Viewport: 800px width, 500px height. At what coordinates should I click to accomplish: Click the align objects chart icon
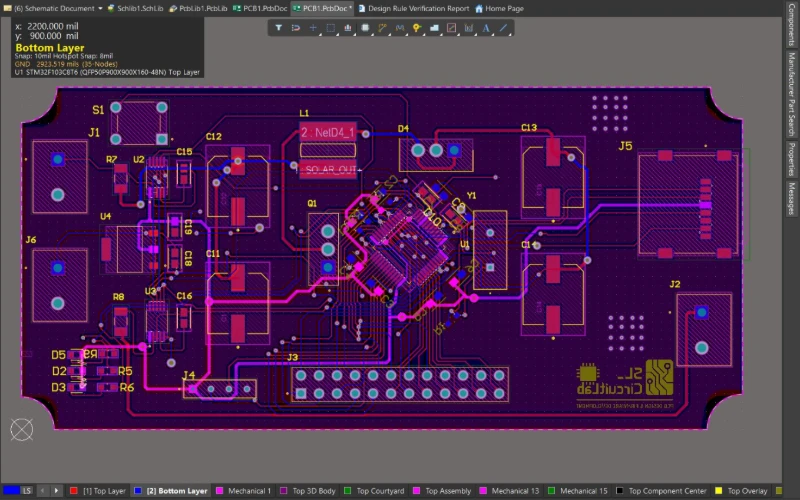[x=348, y=28]
